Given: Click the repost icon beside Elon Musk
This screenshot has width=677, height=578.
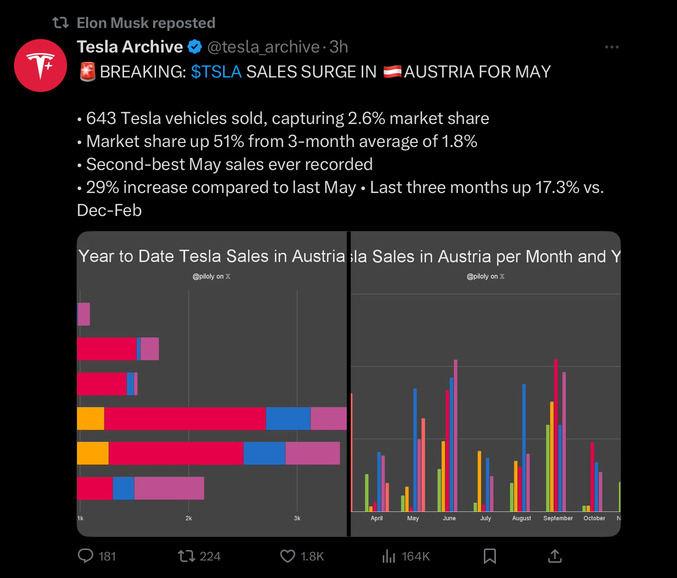Looking at the screenshot, I should coord(60,22).
